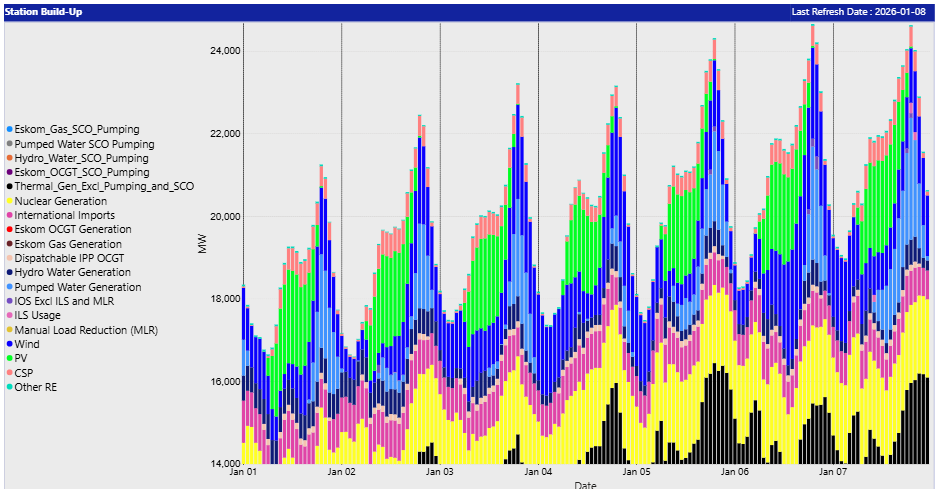This screenshot has height=489, width=936.
Task: Hide the International Imports series
Action: (x=64, y=215)
